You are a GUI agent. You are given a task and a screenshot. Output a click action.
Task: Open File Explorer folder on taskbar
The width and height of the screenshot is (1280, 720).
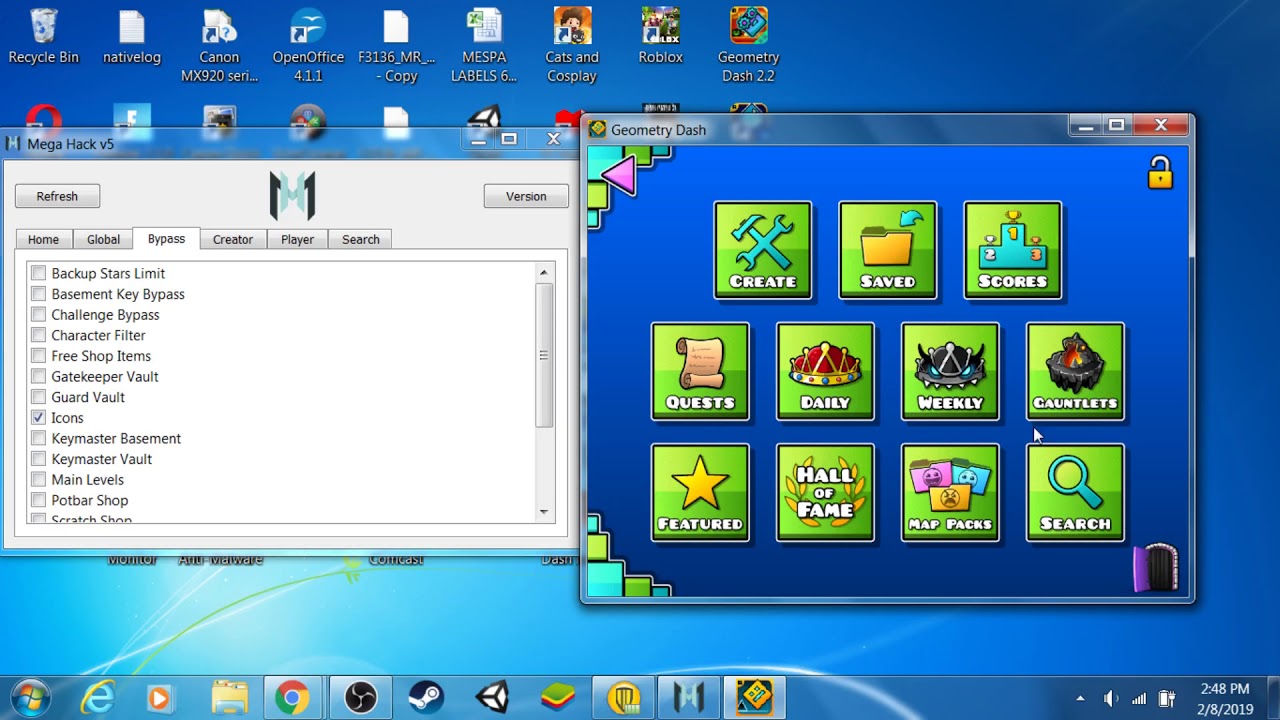click(x=229, y=697)
